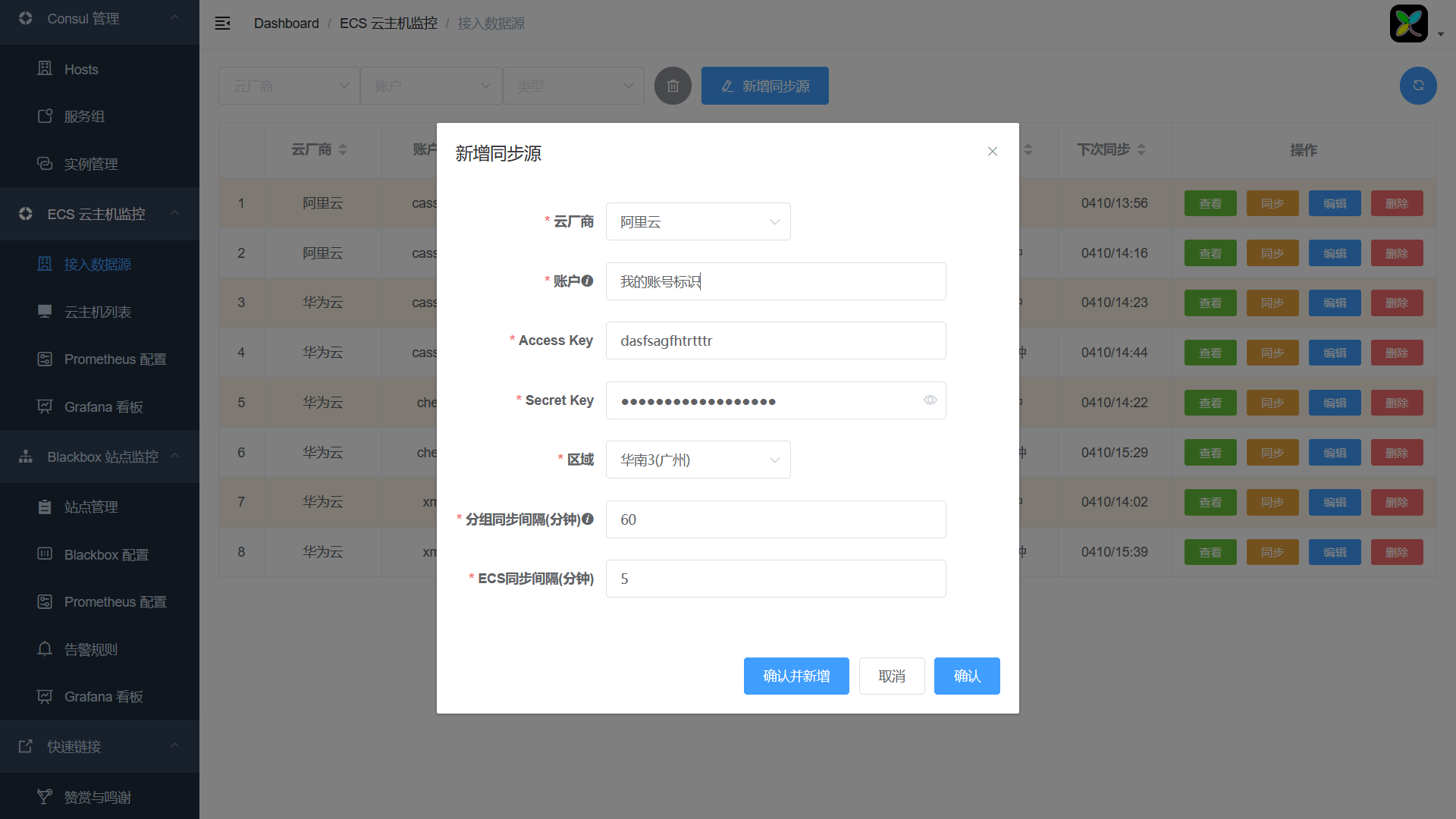
Task: Click the Access Key input field
Action: click(775, 340)
